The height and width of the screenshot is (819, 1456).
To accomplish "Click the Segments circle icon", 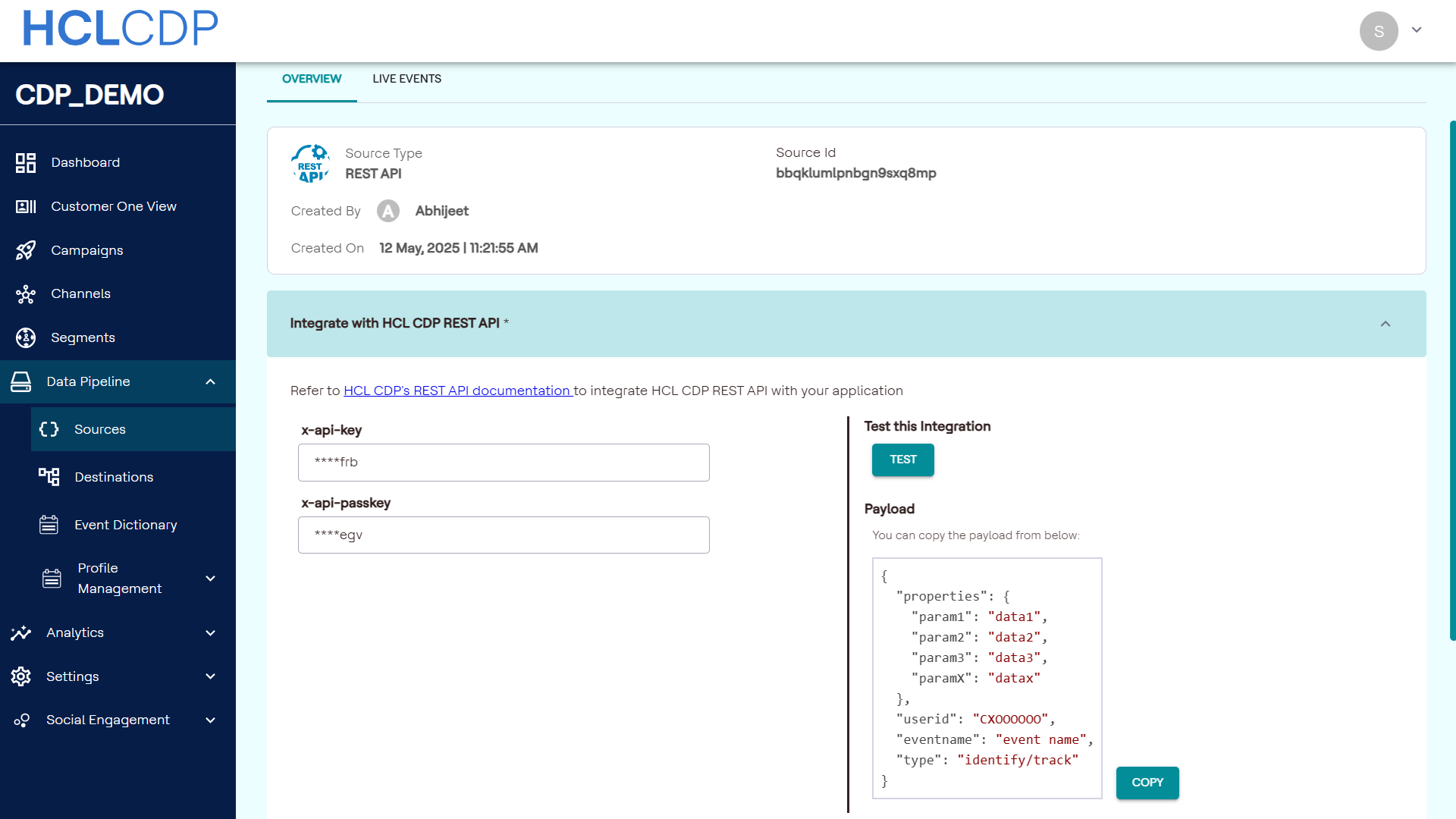I will (26, 337).
